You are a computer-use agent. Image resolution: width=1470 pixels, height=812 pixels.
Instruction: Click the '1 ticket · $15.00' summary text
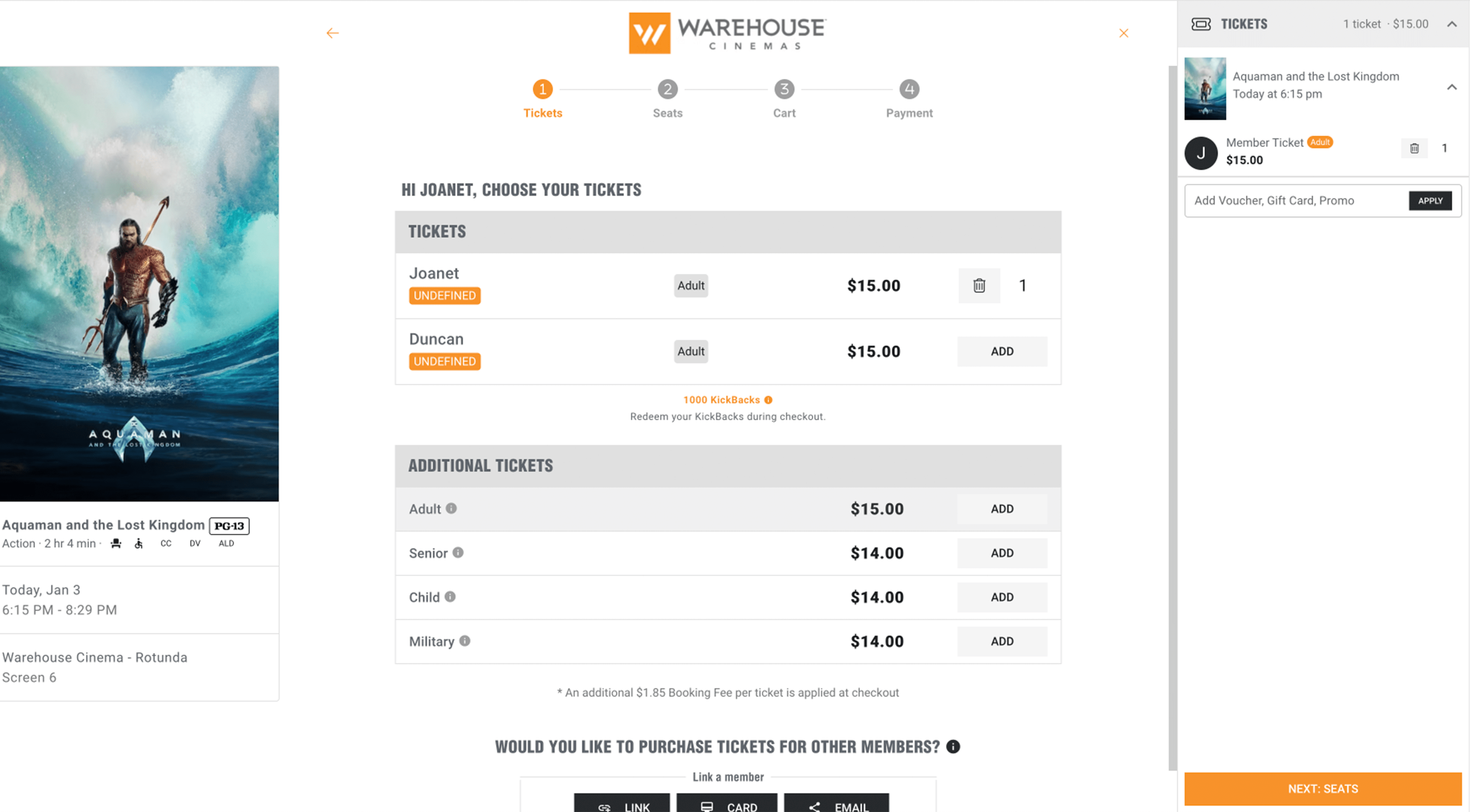point(1385,24)
